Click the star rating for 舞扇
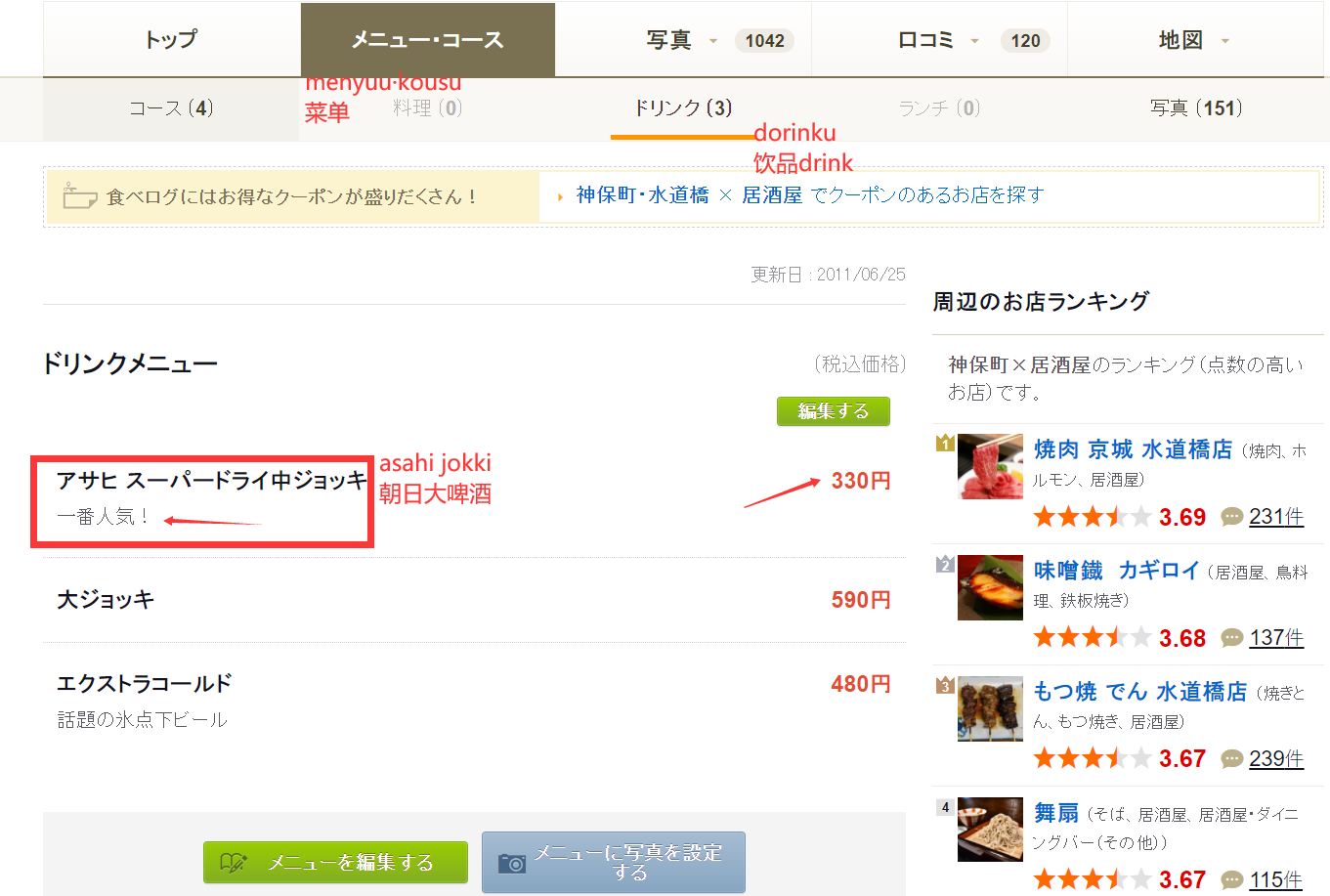1330x896 pixels. [1093, 880]
